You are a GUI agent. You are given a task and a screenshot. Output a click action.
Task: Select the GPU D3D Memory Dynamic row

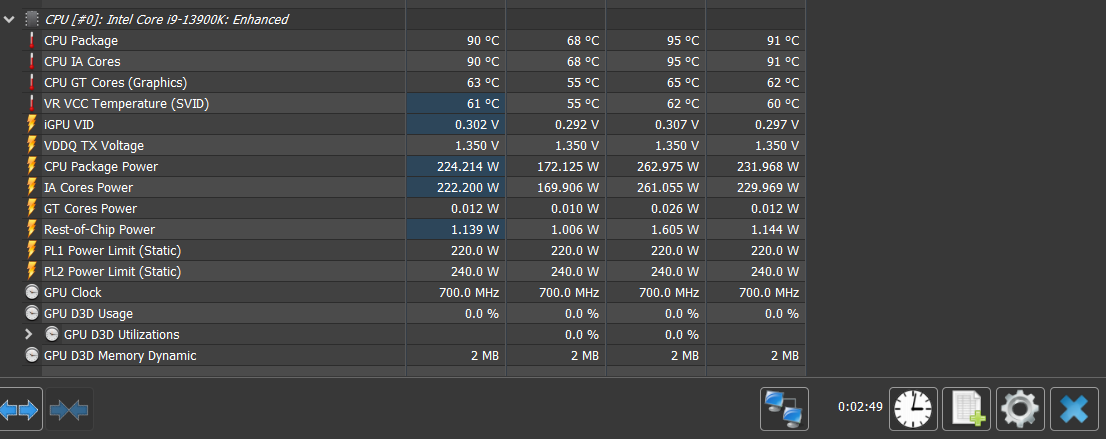click(120, 356)
